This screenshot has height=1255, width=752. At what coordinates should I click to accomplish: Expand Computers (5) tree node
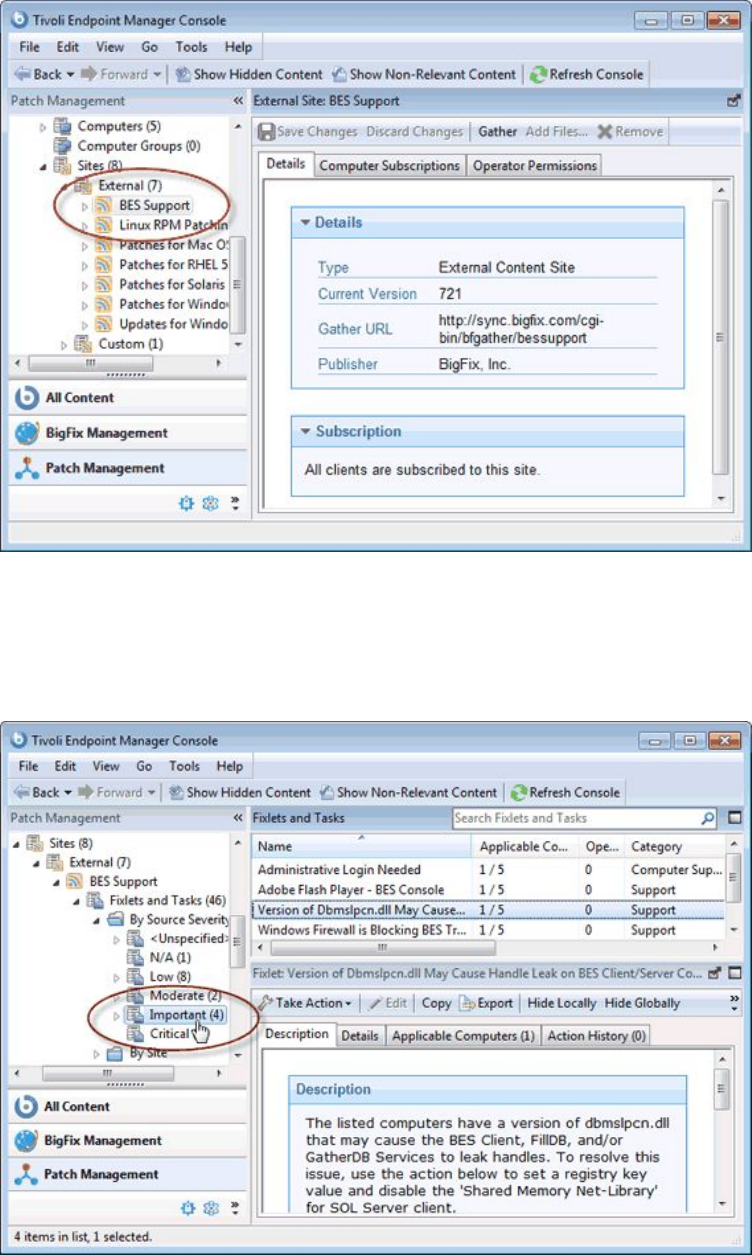43,127
